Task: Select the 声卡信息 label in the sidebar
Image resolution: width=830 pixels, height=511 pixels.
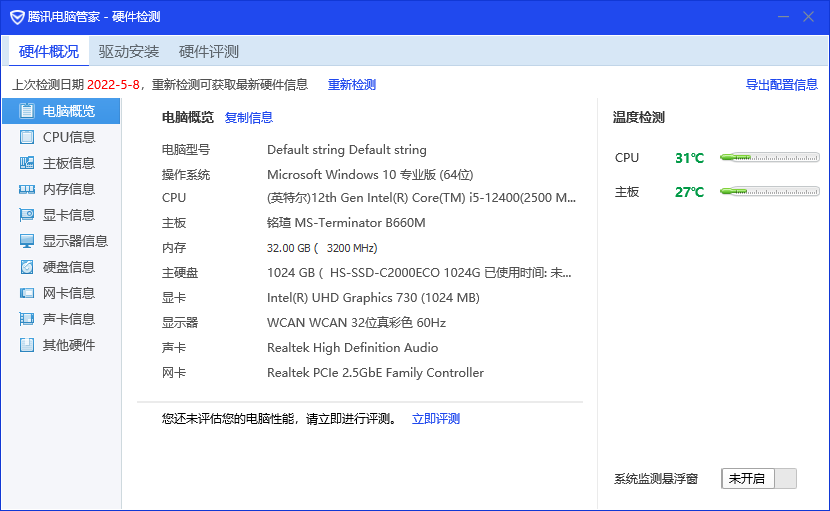Action: click(x=69, y=319)
